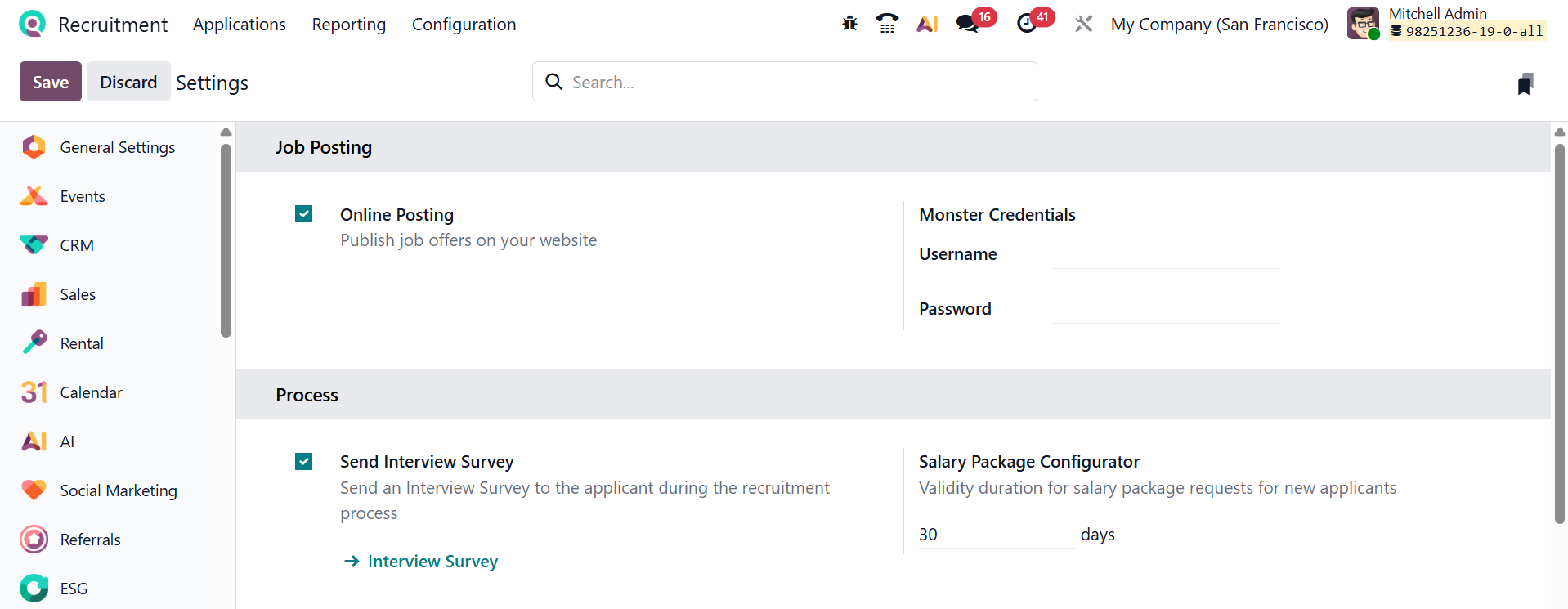This screenshot has width=1568, height=609.
Task: Disable the Send Interview Survey checkbox
Action: click(x=304, y=462)
